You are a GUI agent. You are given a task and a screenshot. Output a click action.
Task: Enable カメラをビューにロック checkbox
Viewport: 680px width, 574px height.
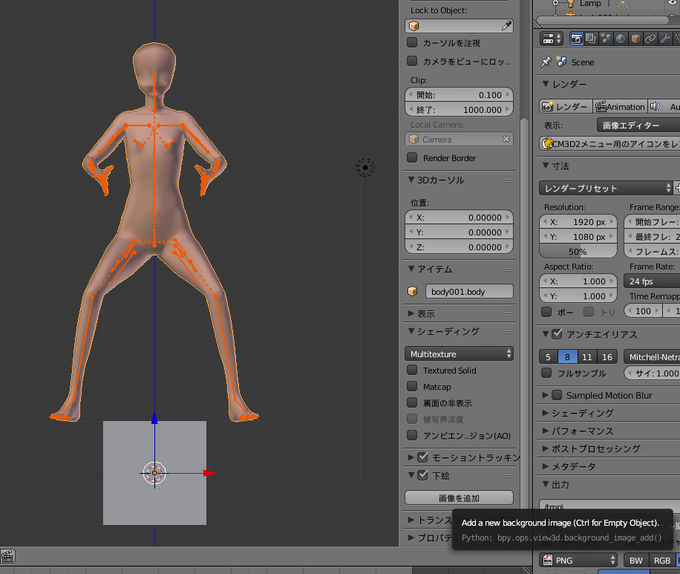click(412, 61)
